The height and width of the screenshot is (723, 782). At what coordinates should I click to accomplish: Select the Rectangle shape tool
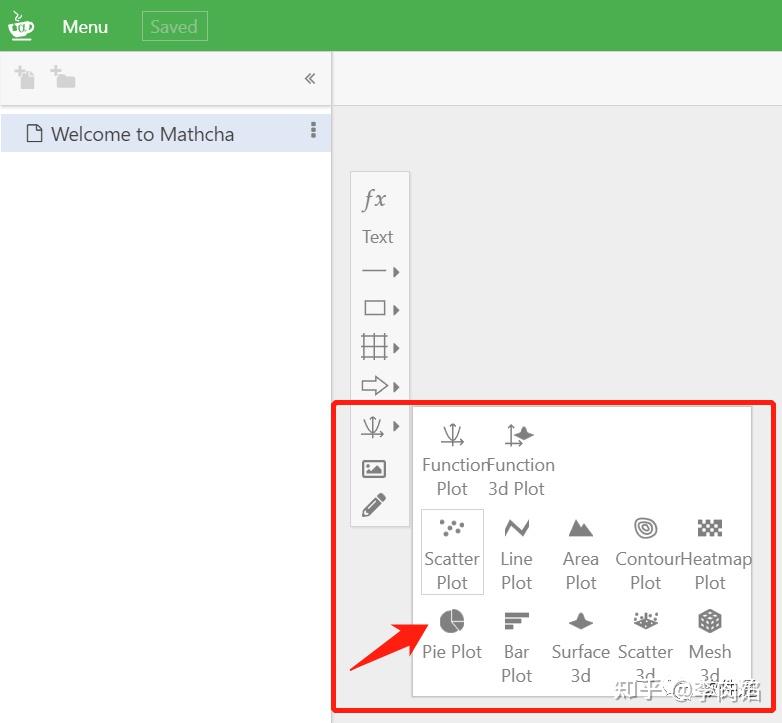(x=375, y=308)
